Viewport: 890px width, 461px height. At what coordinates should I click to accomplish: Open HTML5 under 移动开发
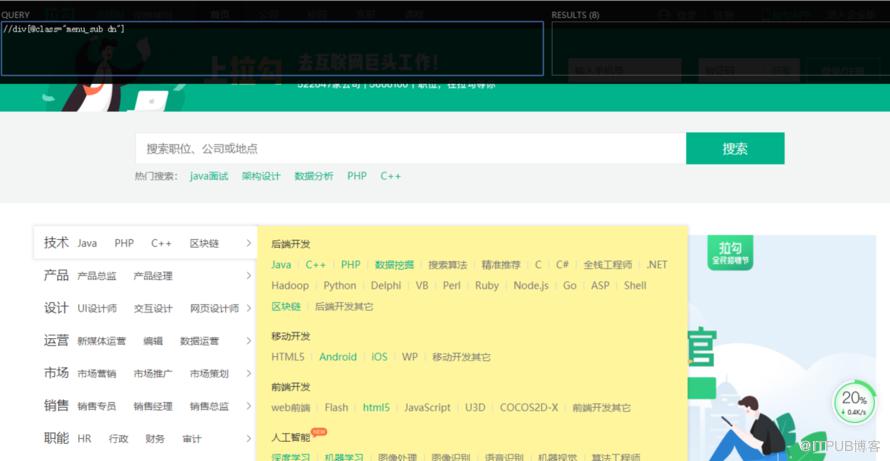click(x=288, y=357)
